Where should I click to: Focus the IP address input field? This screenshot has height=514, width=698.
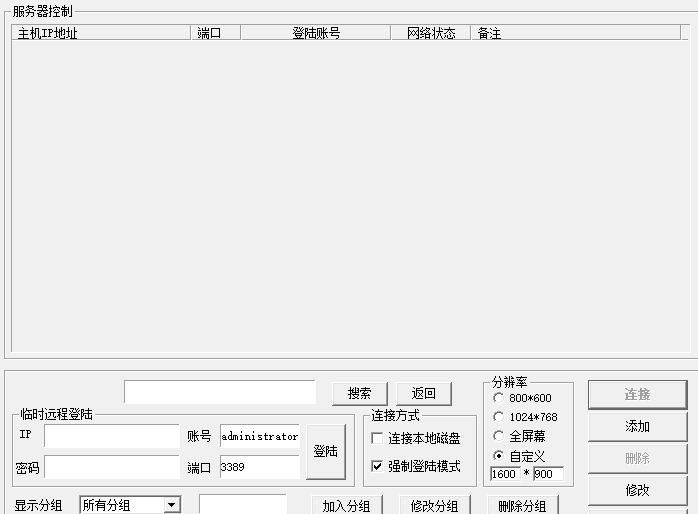[111, 436]
